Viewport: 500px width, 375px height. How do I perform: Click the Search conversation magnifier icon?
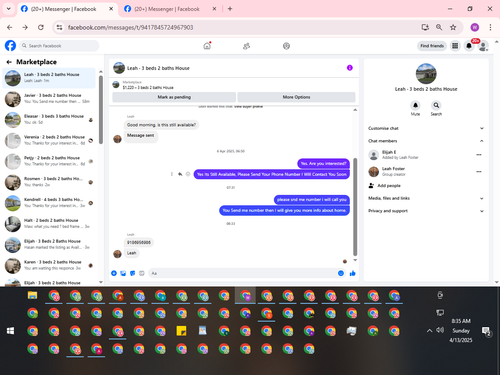point(436,105)
